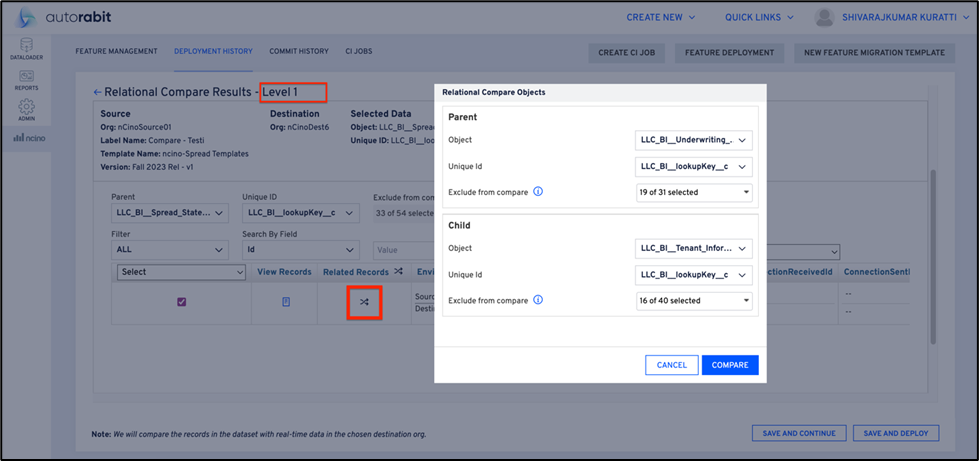Open the Dataloader sidebar icon

[x=26, y=49]
